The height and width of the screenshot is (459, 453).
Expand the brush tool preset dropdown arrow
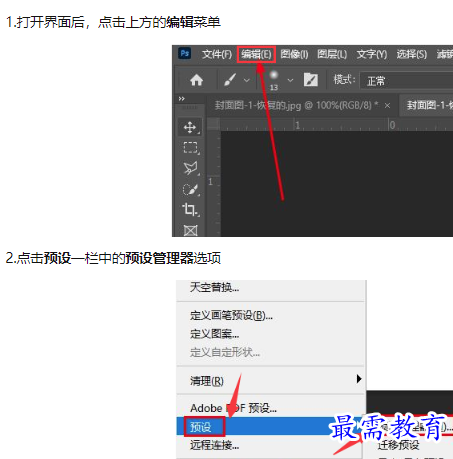click(247, 80)
